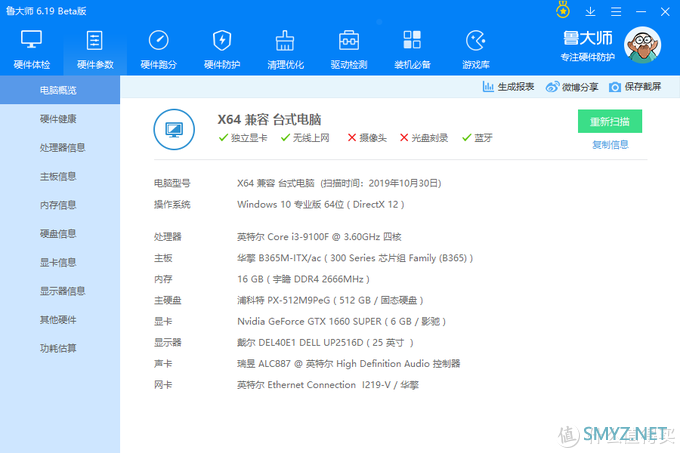The image size is (680, 453).
Task: Click the gold medal icon in title bar
Action: (563, 10)
